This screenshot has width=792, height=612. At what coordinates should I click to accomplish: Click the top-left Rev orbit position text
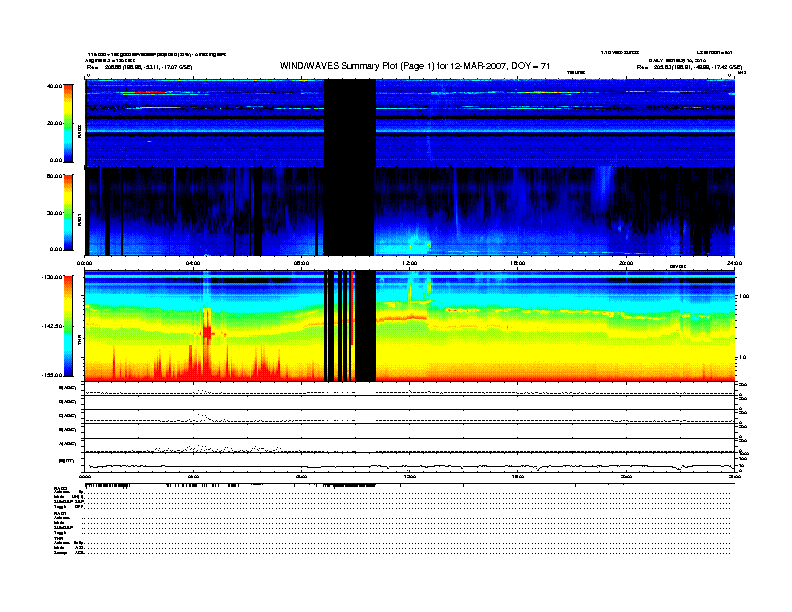(x=139, y=67)
